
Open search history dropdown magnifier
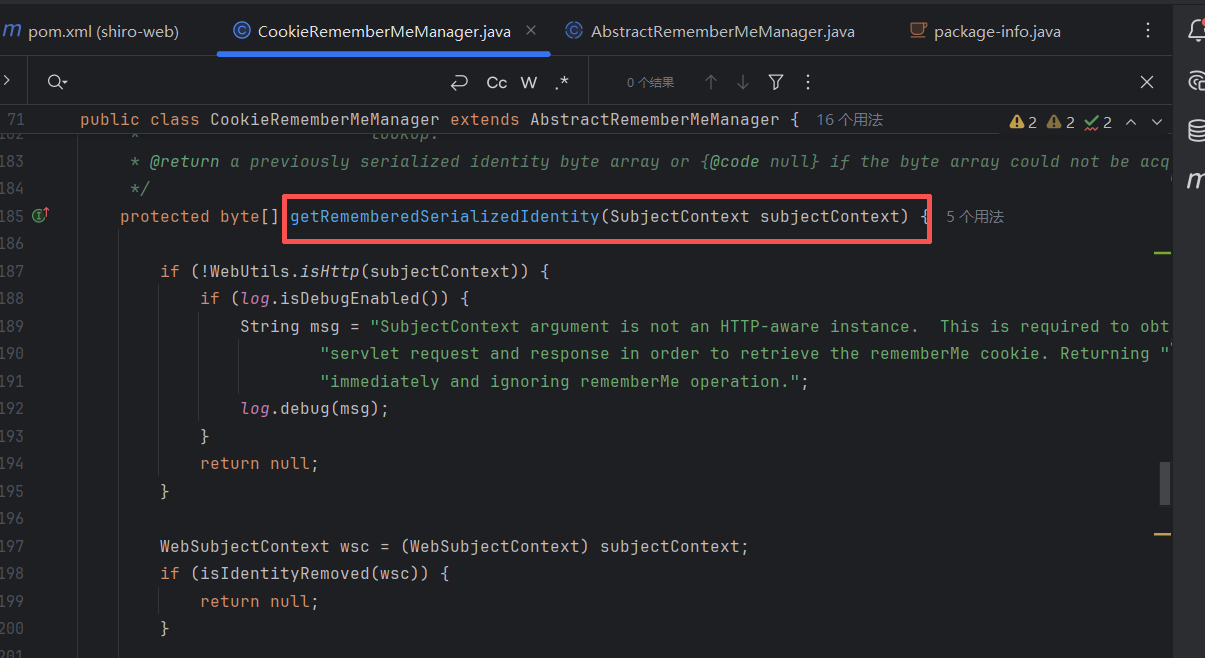click(x=57, y=82)
